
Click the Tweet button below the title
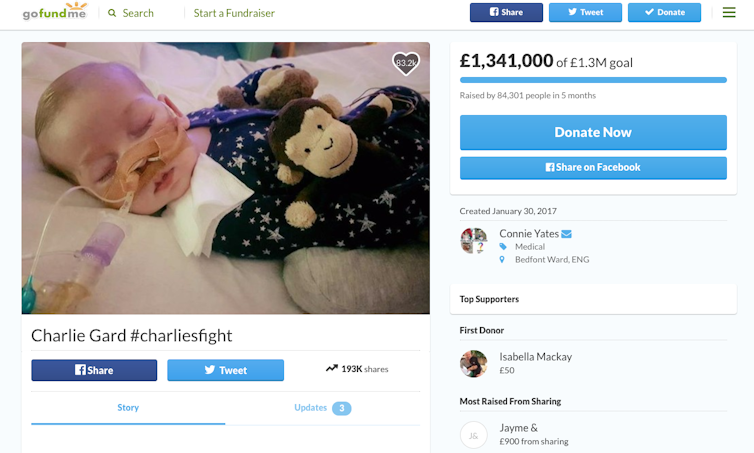coord(225,370)
